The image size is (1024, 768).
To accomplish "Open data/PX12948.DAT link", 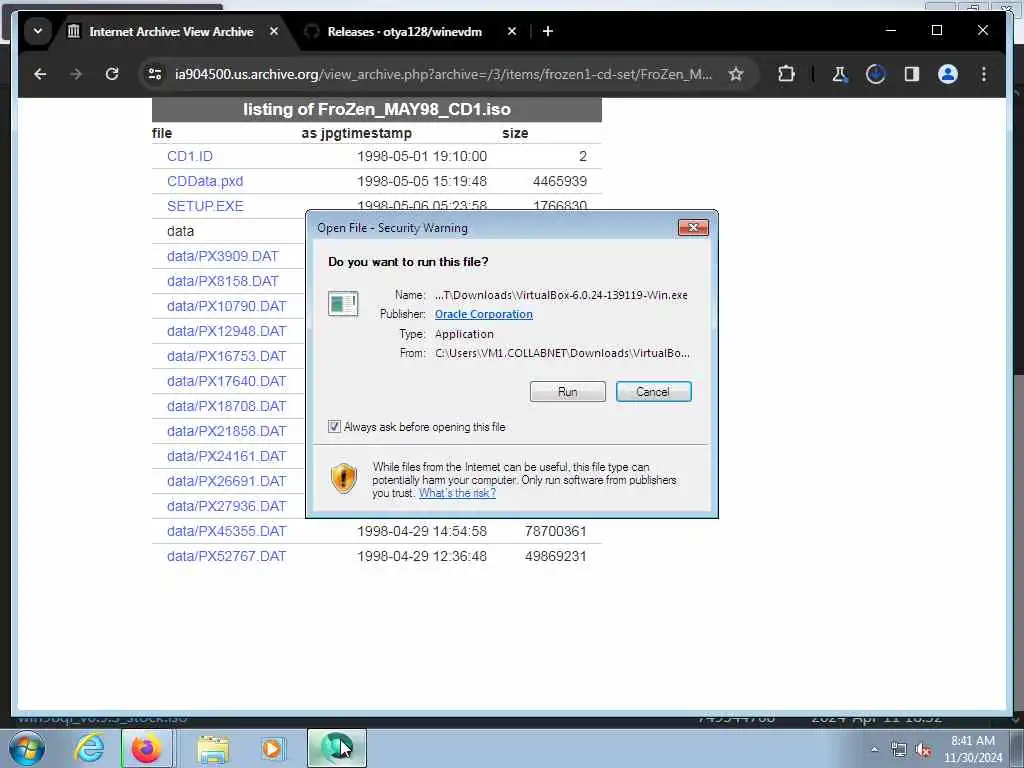I will pyautogui.click(x=227, y=331).
